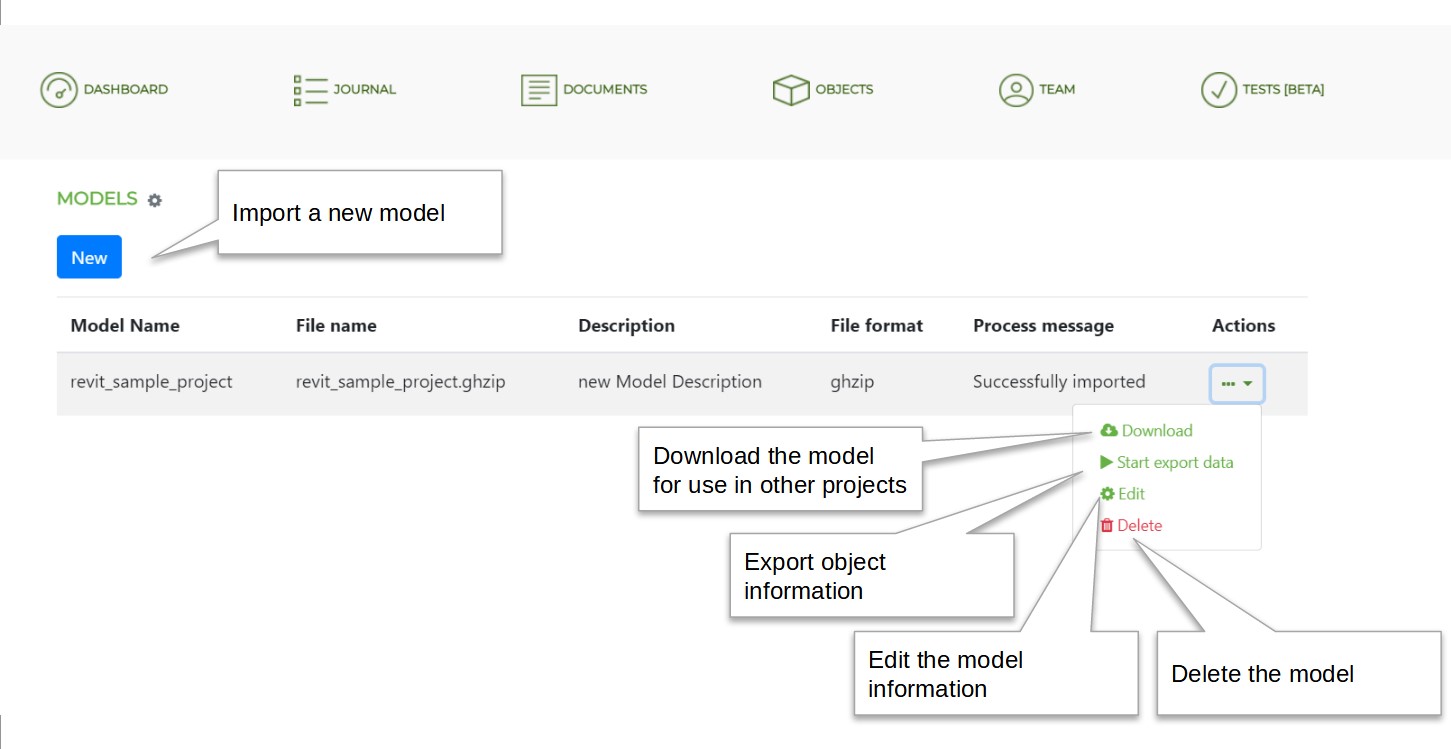The image size is (1451, 749).
Task: Click the MODELS heading
Action: [97, 198]
